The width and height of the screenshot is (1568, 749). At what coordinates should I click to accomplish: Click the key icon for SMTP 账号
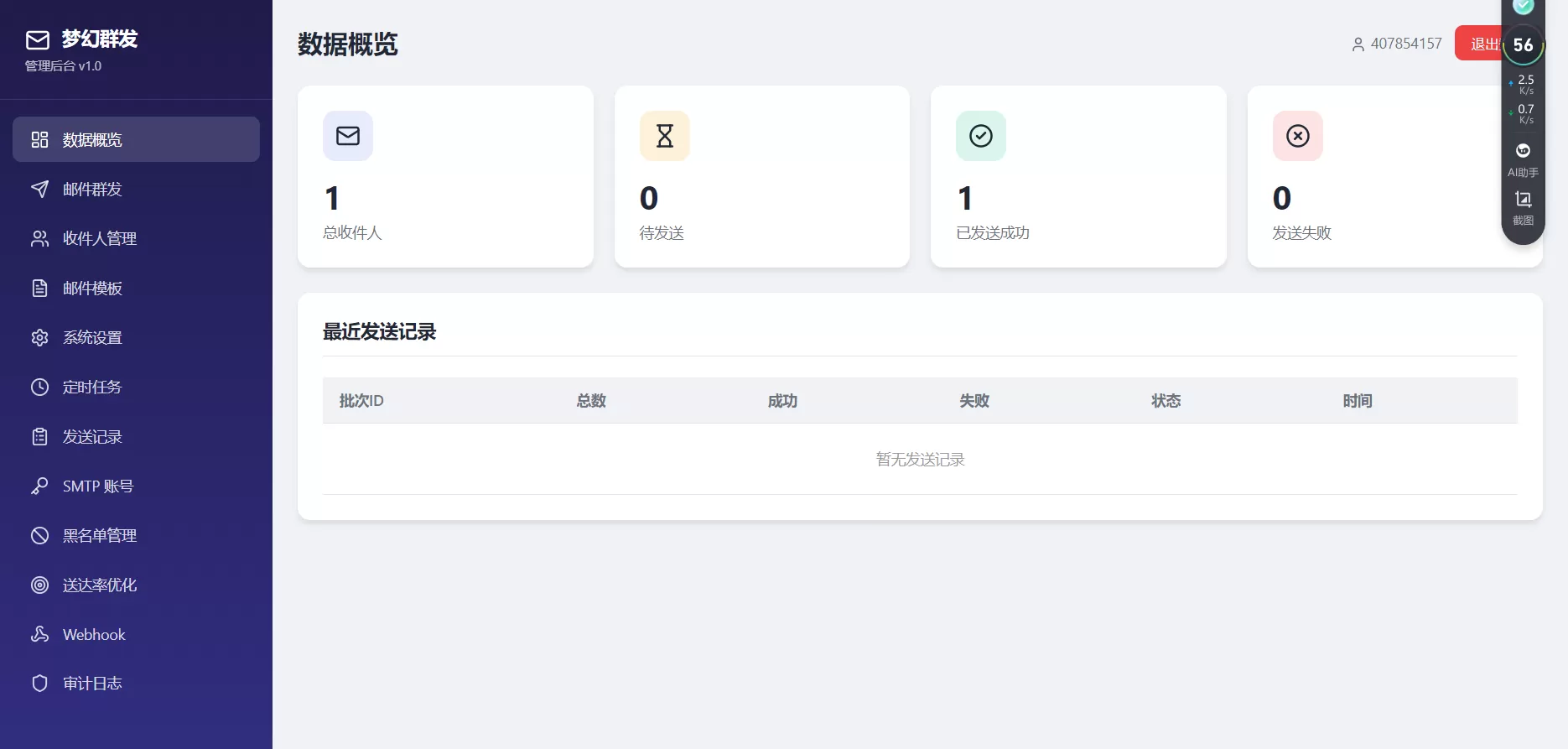39,486
